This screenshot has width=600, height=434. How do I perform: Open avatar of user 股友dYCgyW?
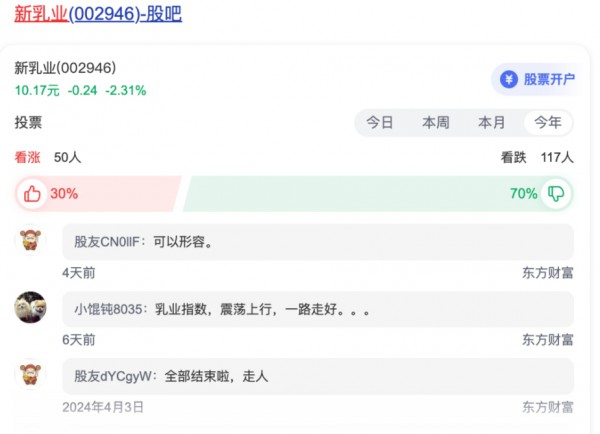[x=30, y=374]
